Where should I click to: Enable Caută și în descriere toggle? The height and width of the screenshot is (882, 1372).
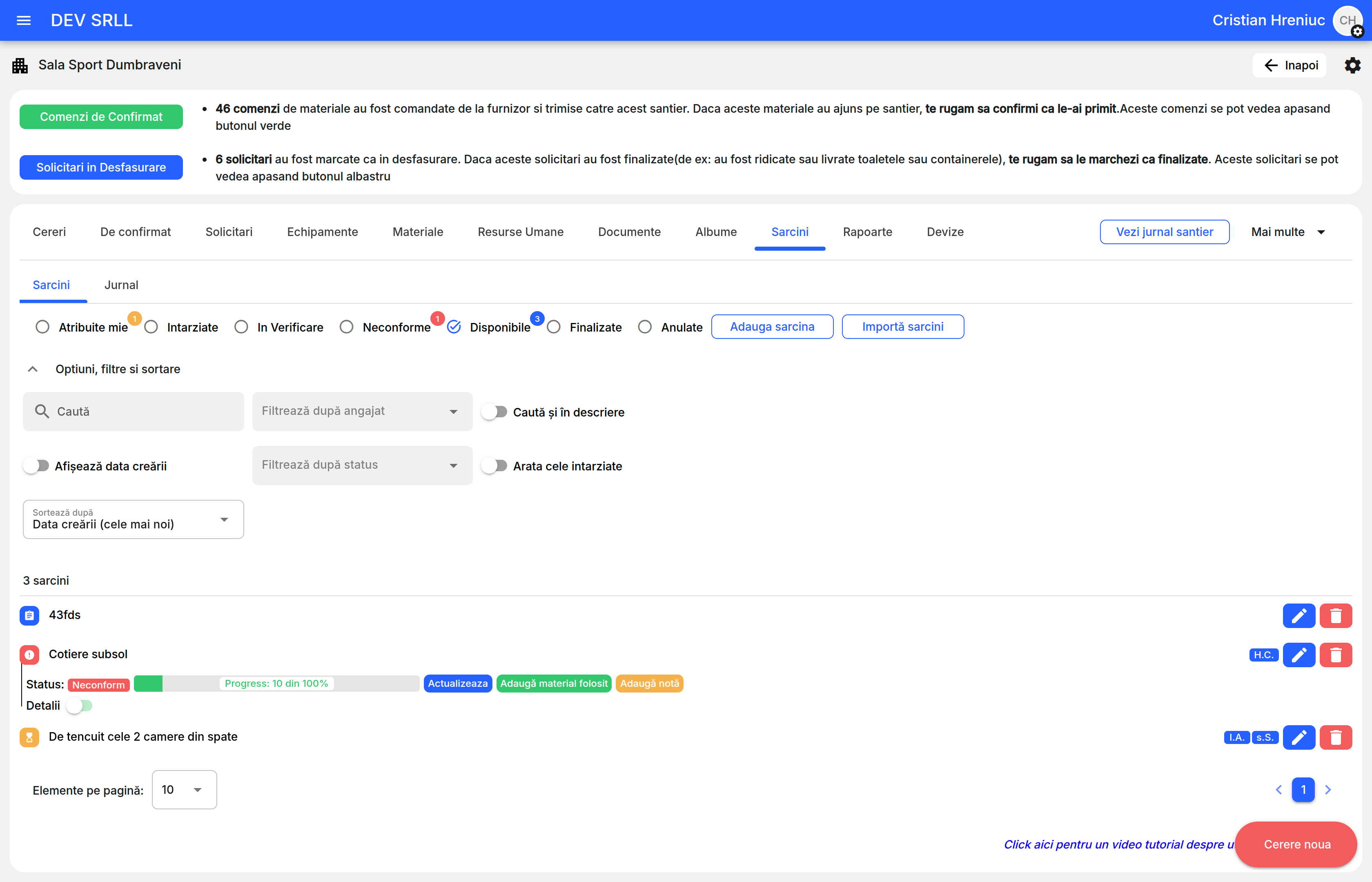tap(495, 412)
